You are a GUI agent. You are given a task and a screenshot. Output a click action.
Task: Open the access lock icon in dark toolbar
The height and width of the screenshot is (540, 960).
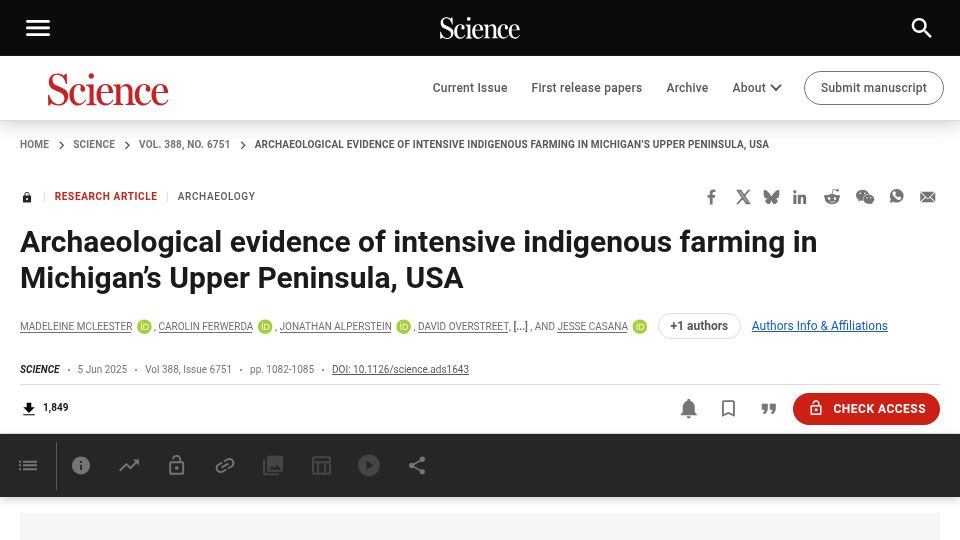point(177,465)
